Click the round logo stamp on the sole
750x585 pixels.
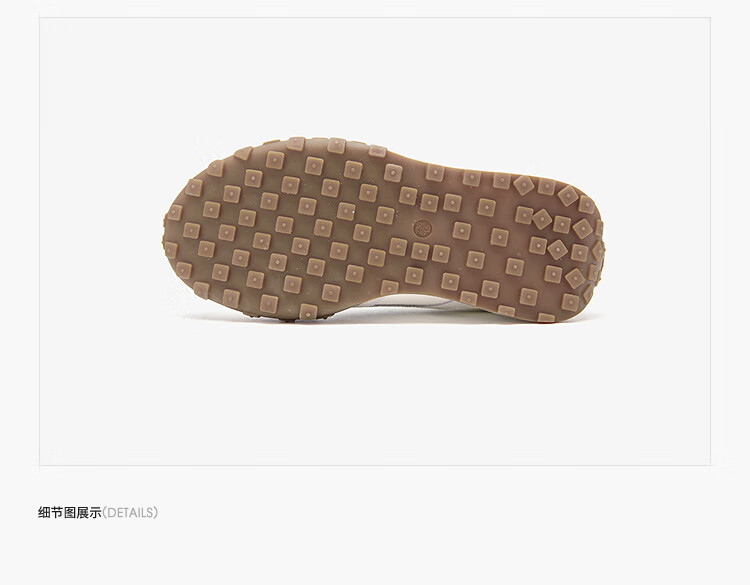(422, 228)
